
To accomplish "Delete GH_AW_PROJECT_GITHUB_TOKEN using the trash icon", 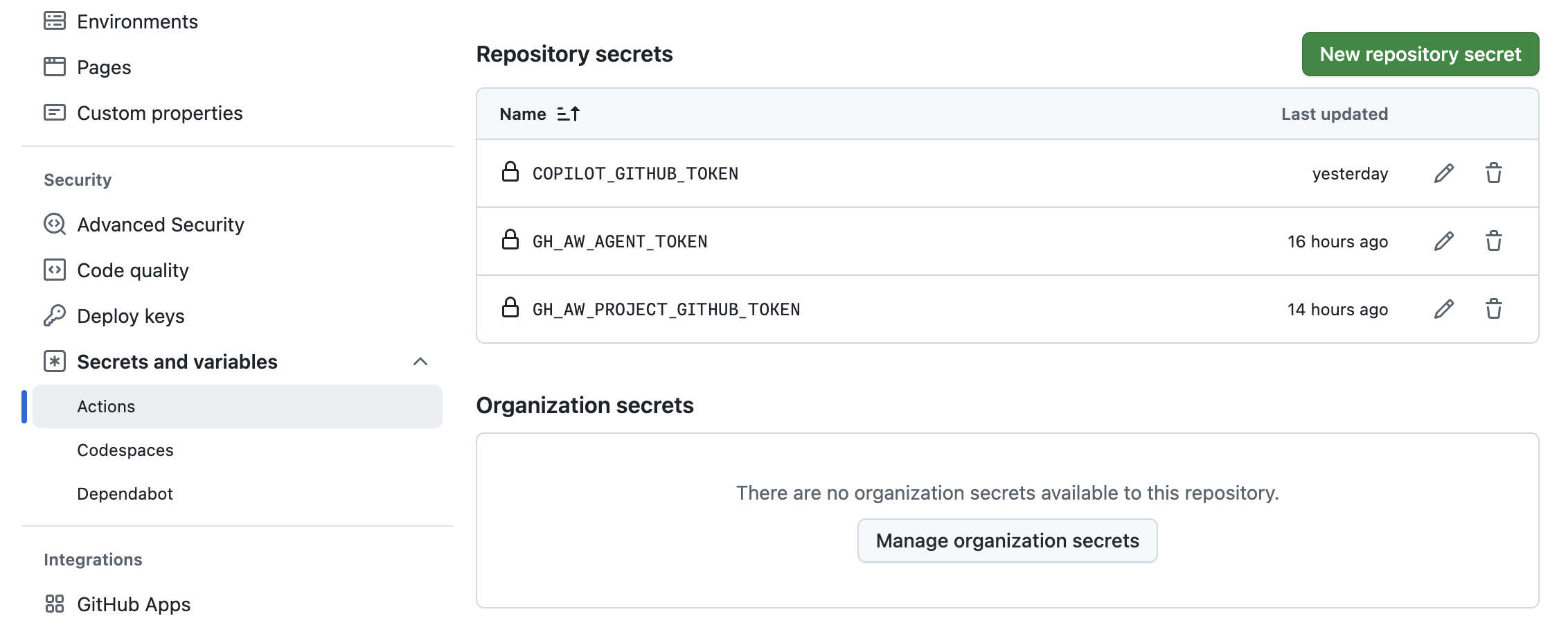I will pyautogui.click(x=1493, y=309).
